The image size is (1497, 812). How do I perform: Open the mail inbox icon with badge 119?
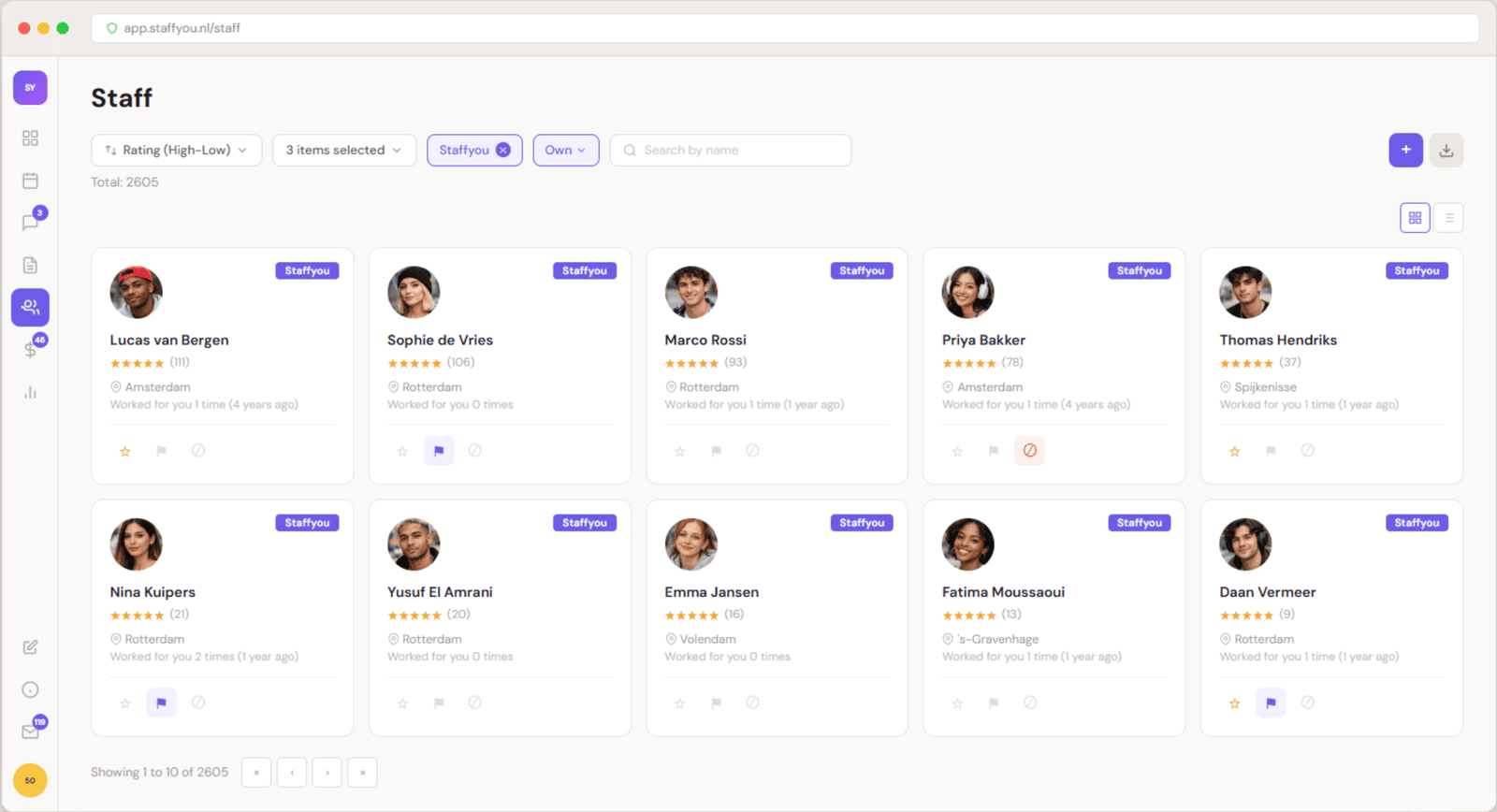(30, 732)
